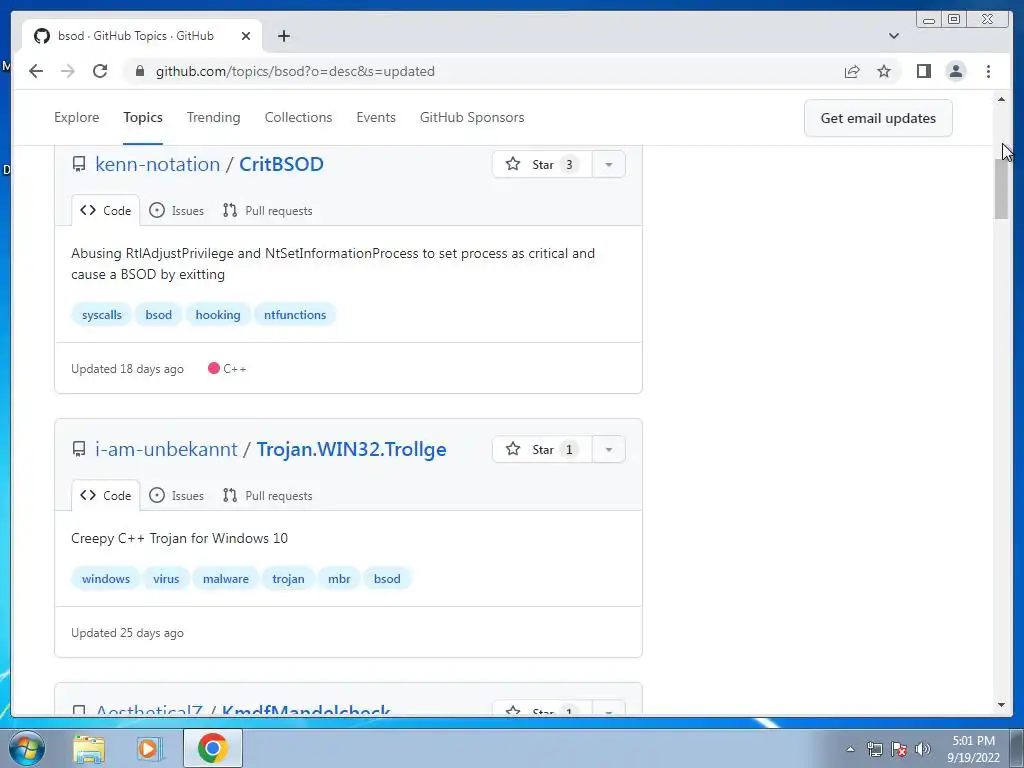Viewport: 1024px width, 768px height.
Task: Expand the CritBSOD star list dropdown
Action: click(609, 164)
